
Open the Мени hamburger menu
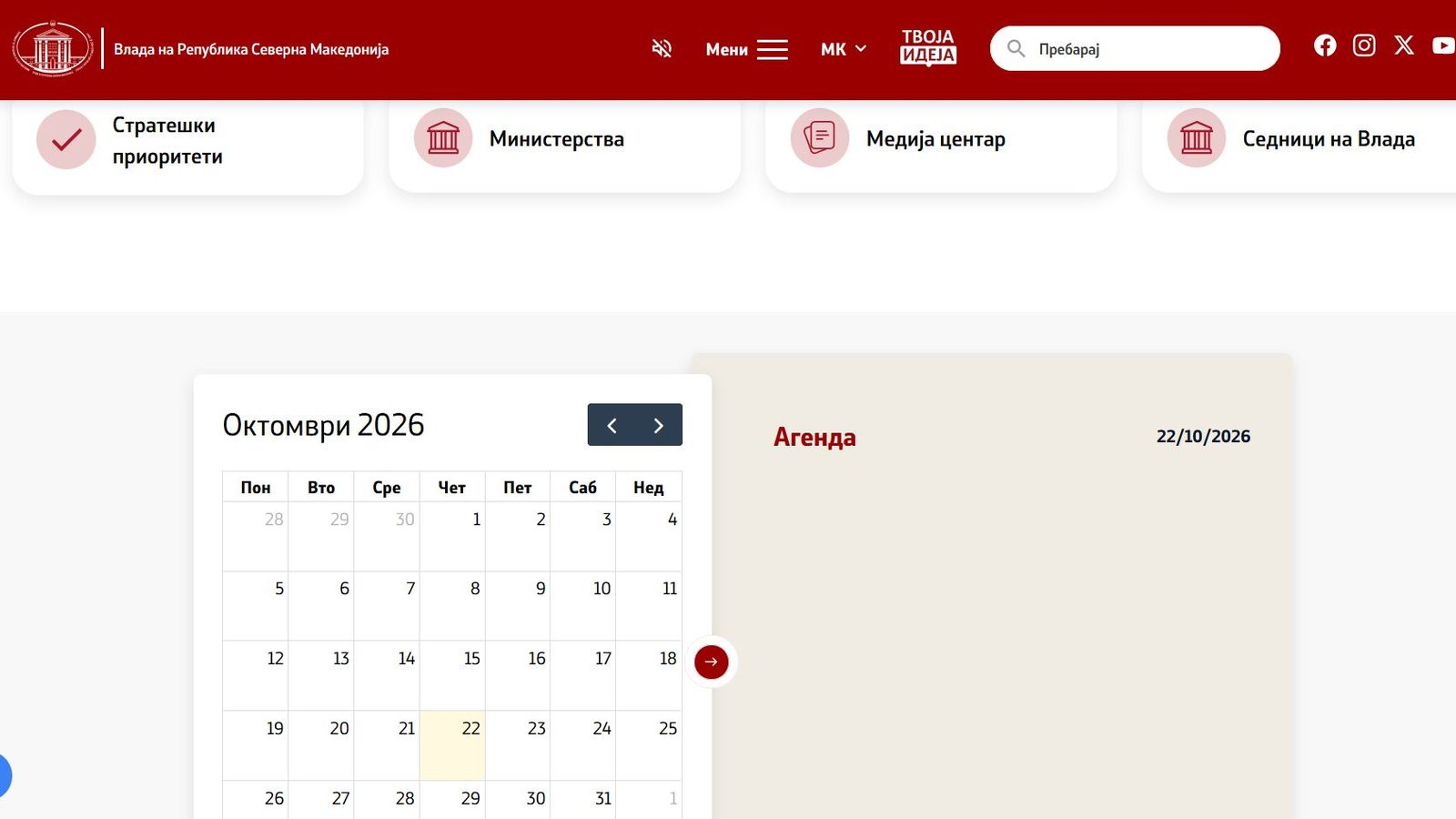coord(747,49)
